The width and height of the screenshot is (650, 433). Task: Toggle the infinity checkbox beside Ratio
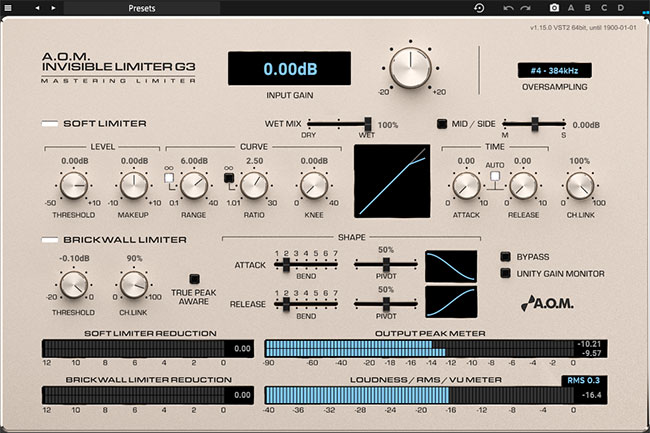(x=229, y=178)
